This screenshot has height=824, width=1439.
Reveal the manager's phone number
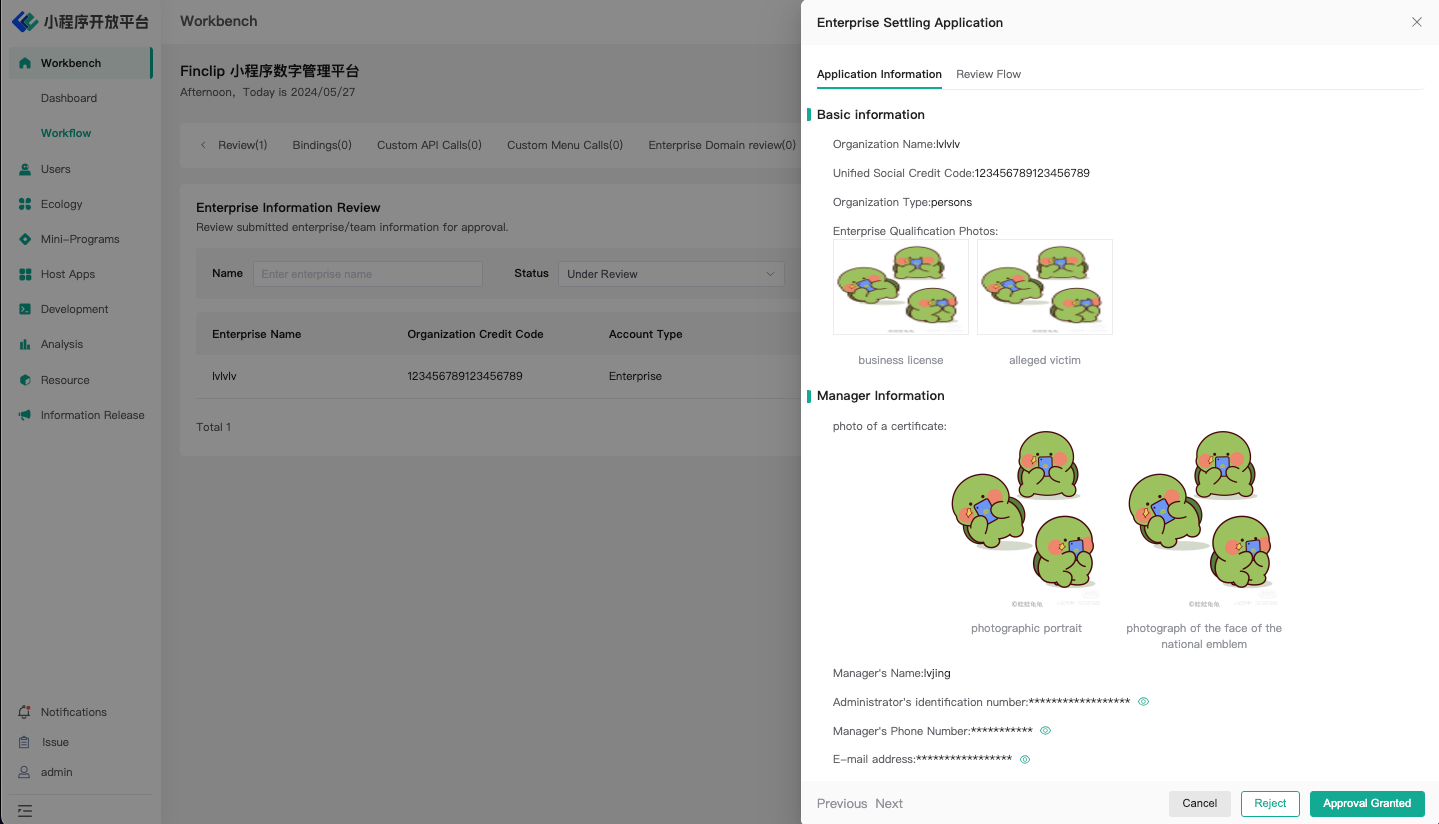1045,731
